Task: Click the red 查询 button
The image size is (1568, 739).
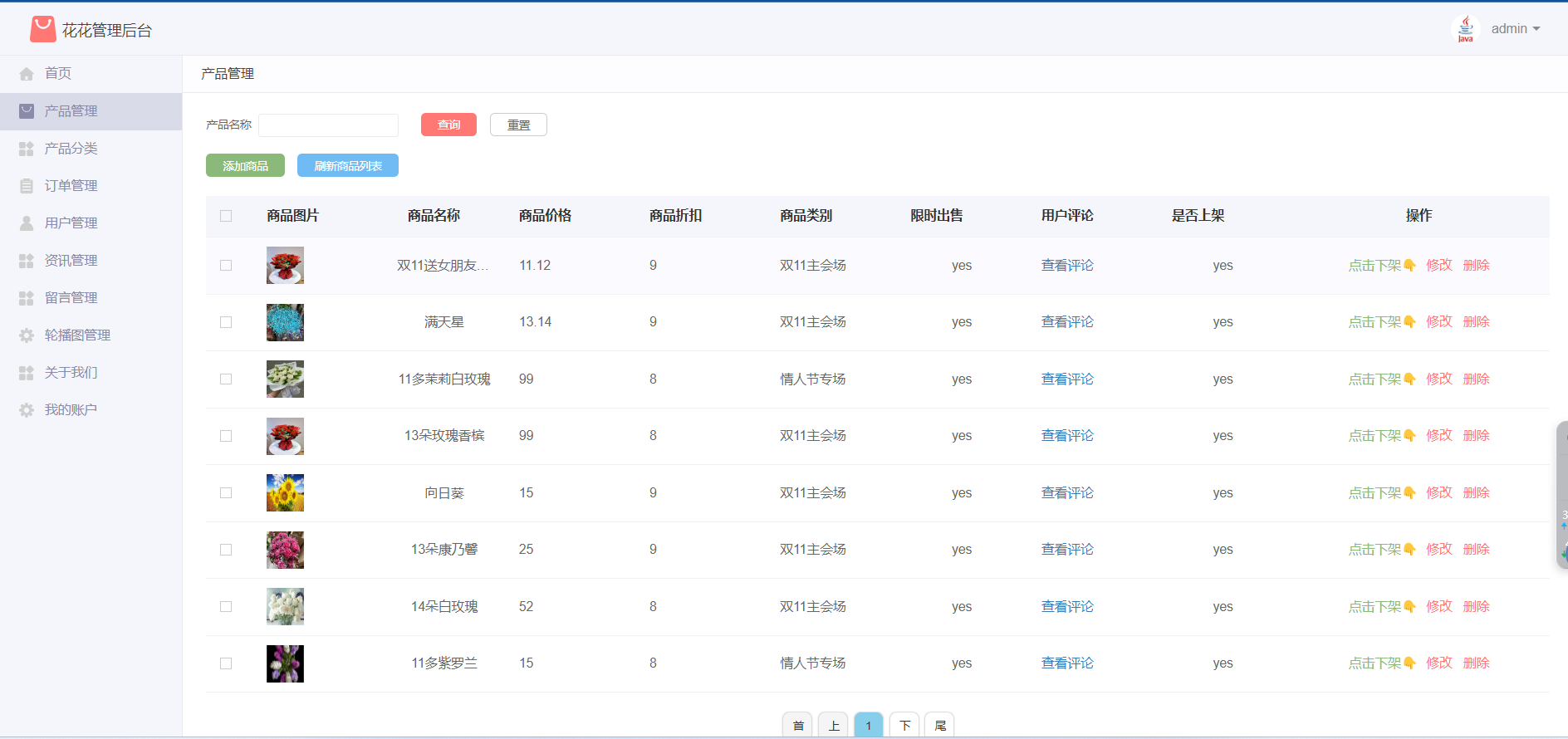Action: tap(448, 125)
